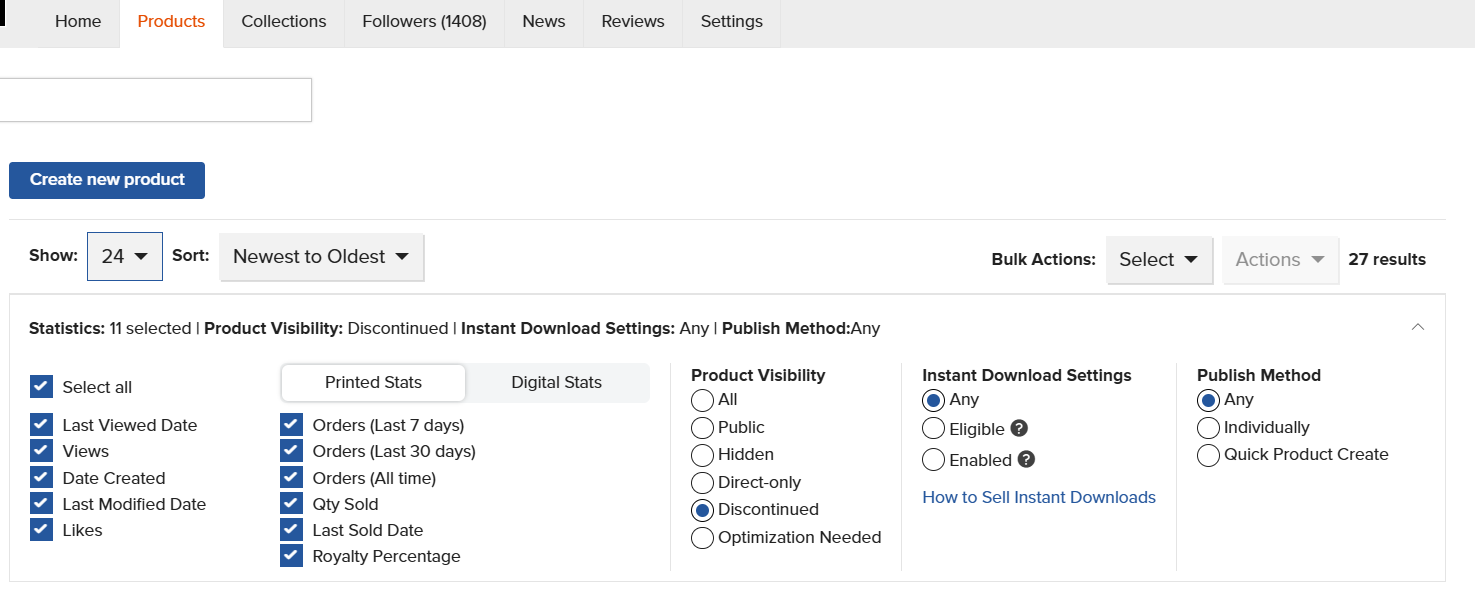
Task: Uncheck Orders (Last 7 days)
Action: point(291,425)
